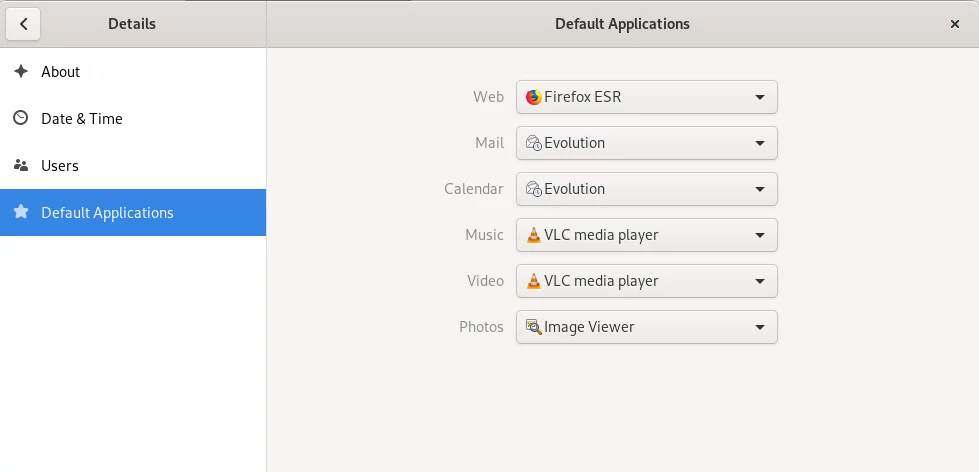The image size is (979, 472).
Task: Select About in the Details sidebar
Action: [x=133, y=72]
